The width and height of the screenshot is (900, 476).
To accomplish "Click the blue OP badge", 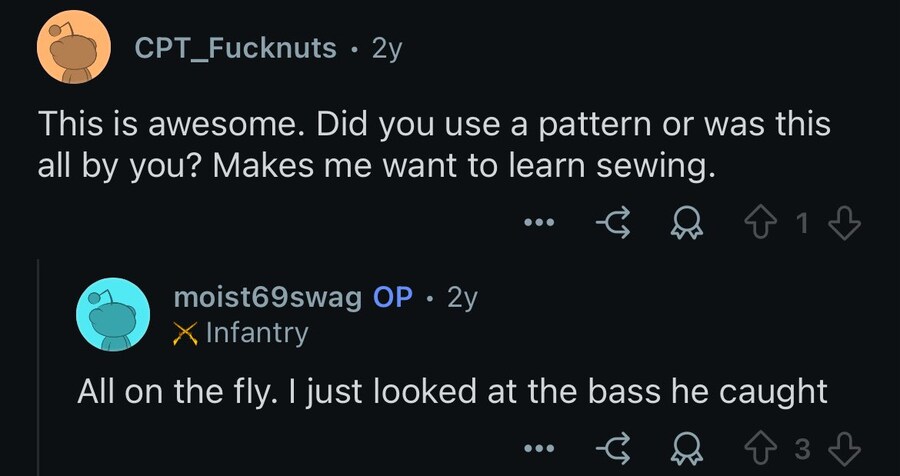I will (393, 297).
